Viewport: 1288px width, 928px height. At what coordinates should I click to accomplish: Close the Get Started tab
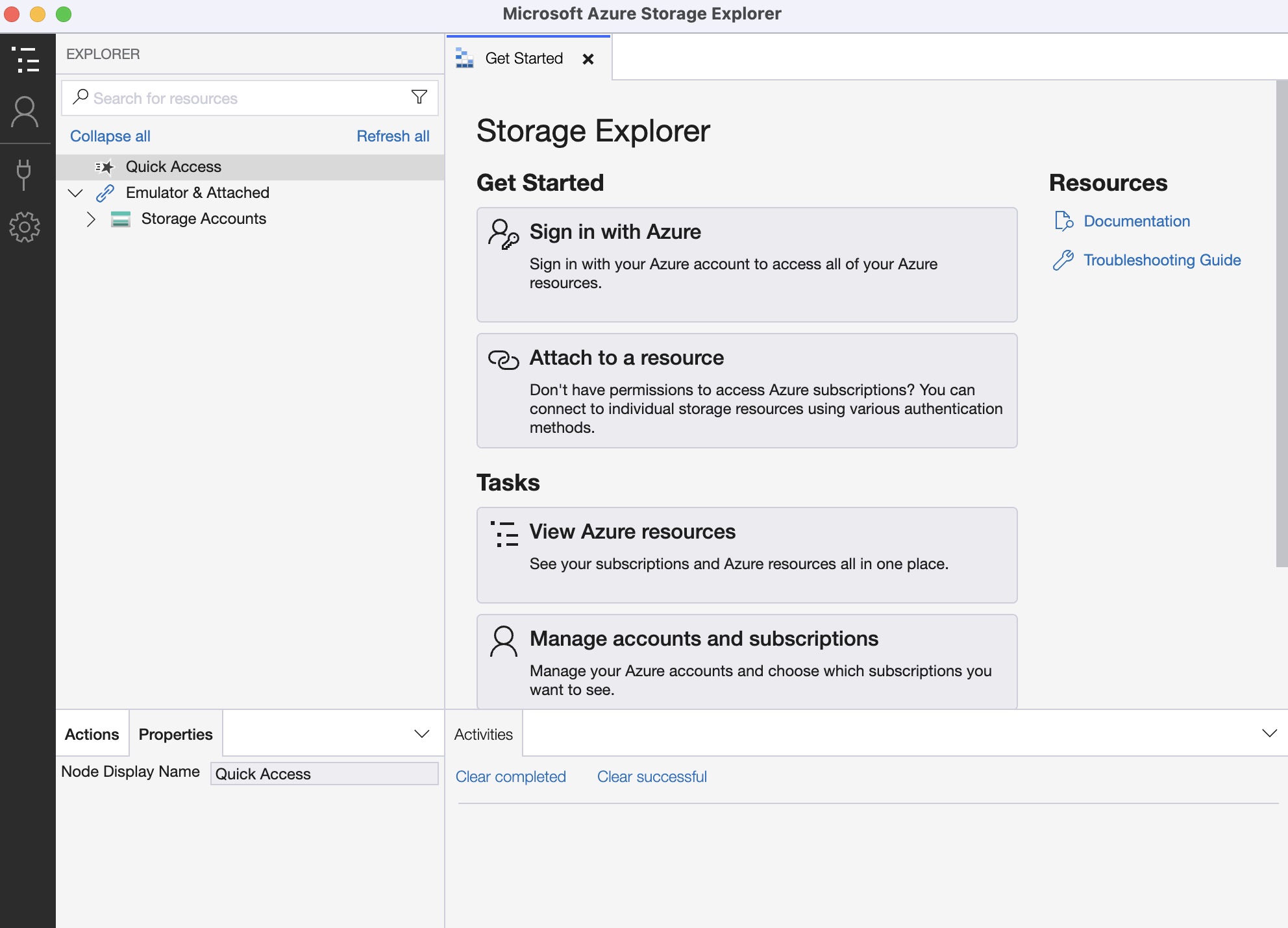tap(588, 59)
